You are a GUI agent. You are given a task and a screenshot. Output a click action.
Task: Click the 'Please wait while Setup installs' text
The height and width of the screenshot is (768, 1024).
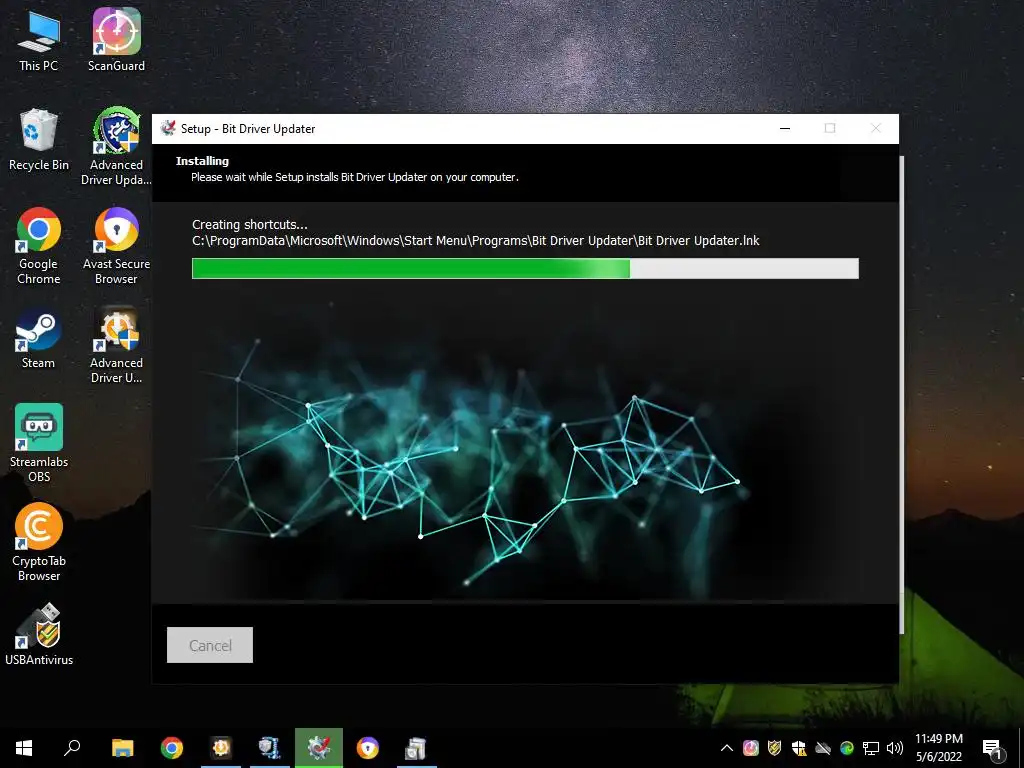pos(355,177)
